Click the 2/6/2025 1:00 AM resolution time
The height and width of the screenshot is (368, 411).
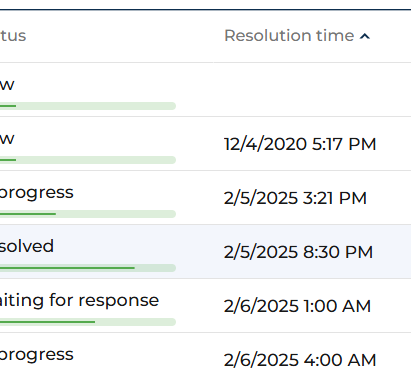point(297,306)
